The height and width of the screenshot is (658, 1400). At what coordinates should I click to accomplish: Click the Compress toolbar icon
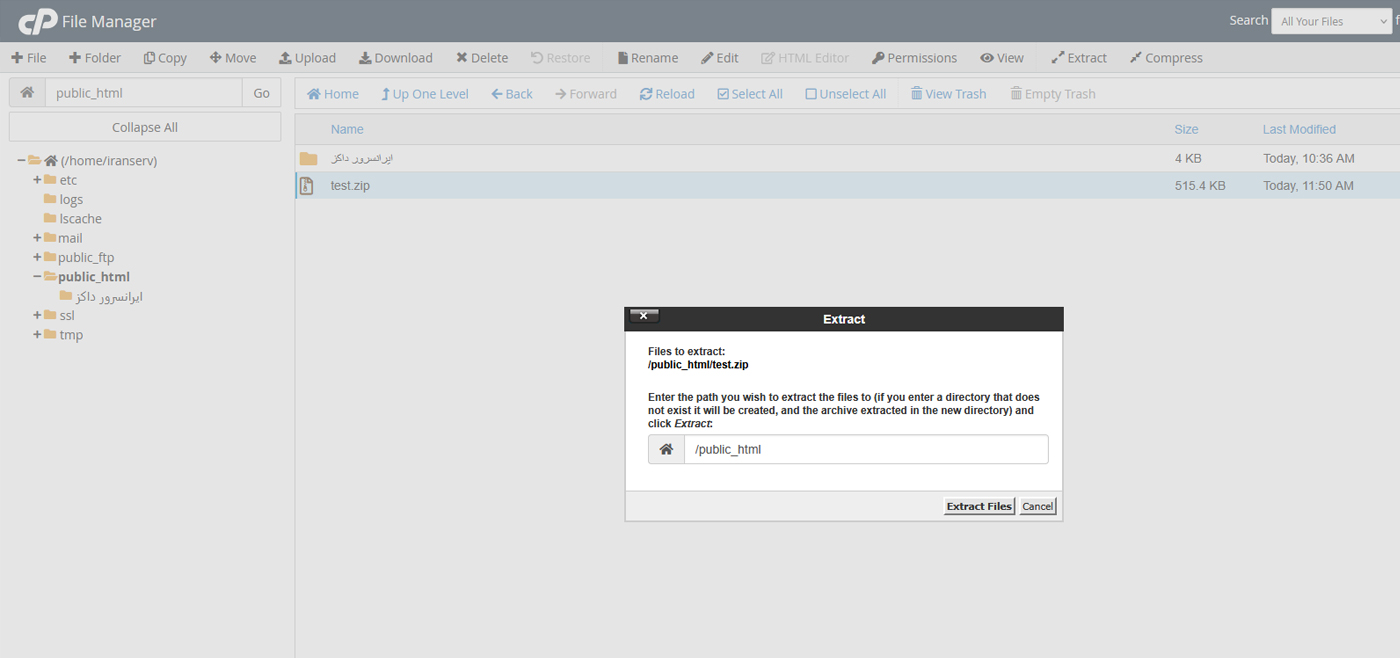coord(1136,58)
